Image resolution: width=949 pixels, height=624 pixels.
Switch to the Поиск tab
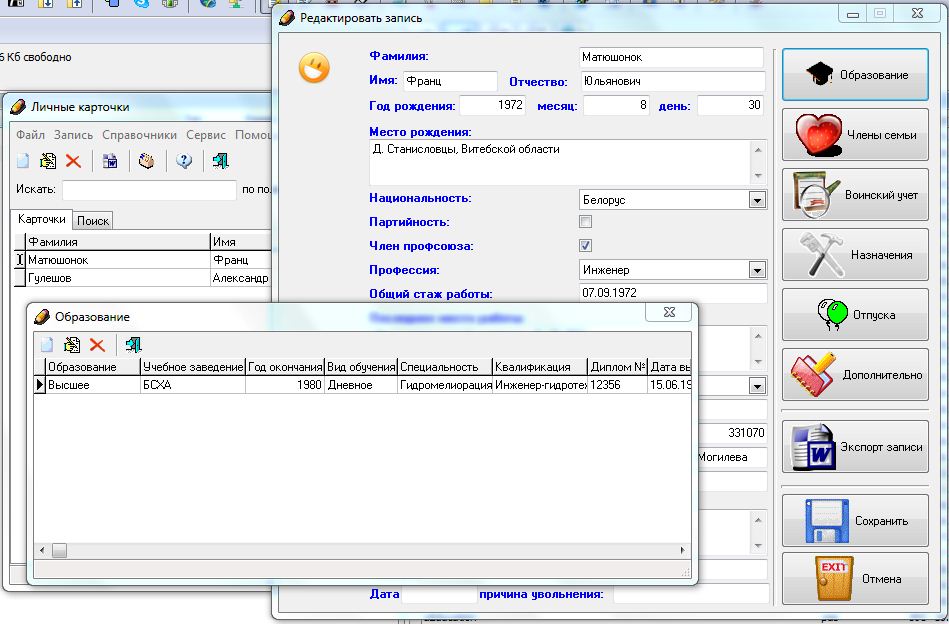[93, 221]
